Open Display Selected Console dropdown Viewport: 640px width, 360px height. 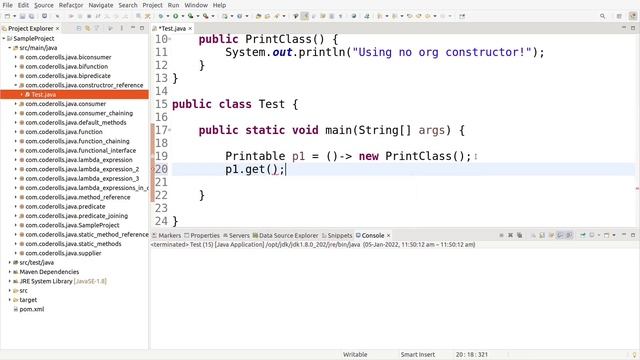[599, 235]
